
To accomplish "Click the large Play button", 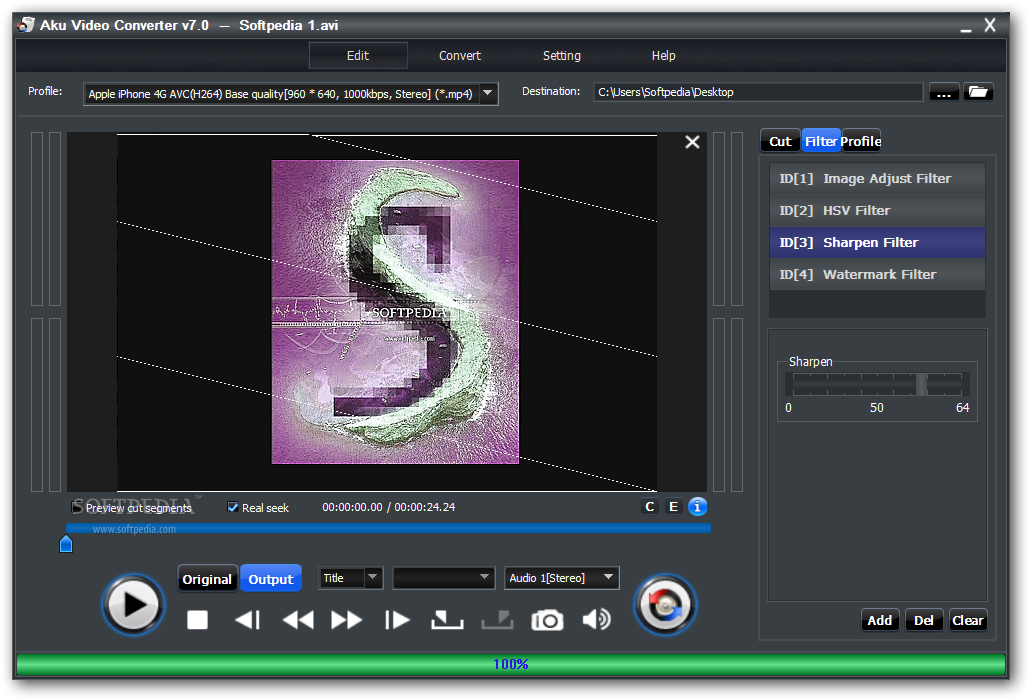I will (133, 605).
